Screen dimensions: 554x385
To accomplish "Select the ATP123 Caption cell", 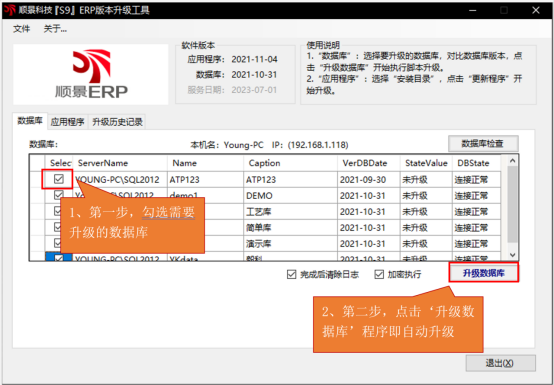I will 290,180.
